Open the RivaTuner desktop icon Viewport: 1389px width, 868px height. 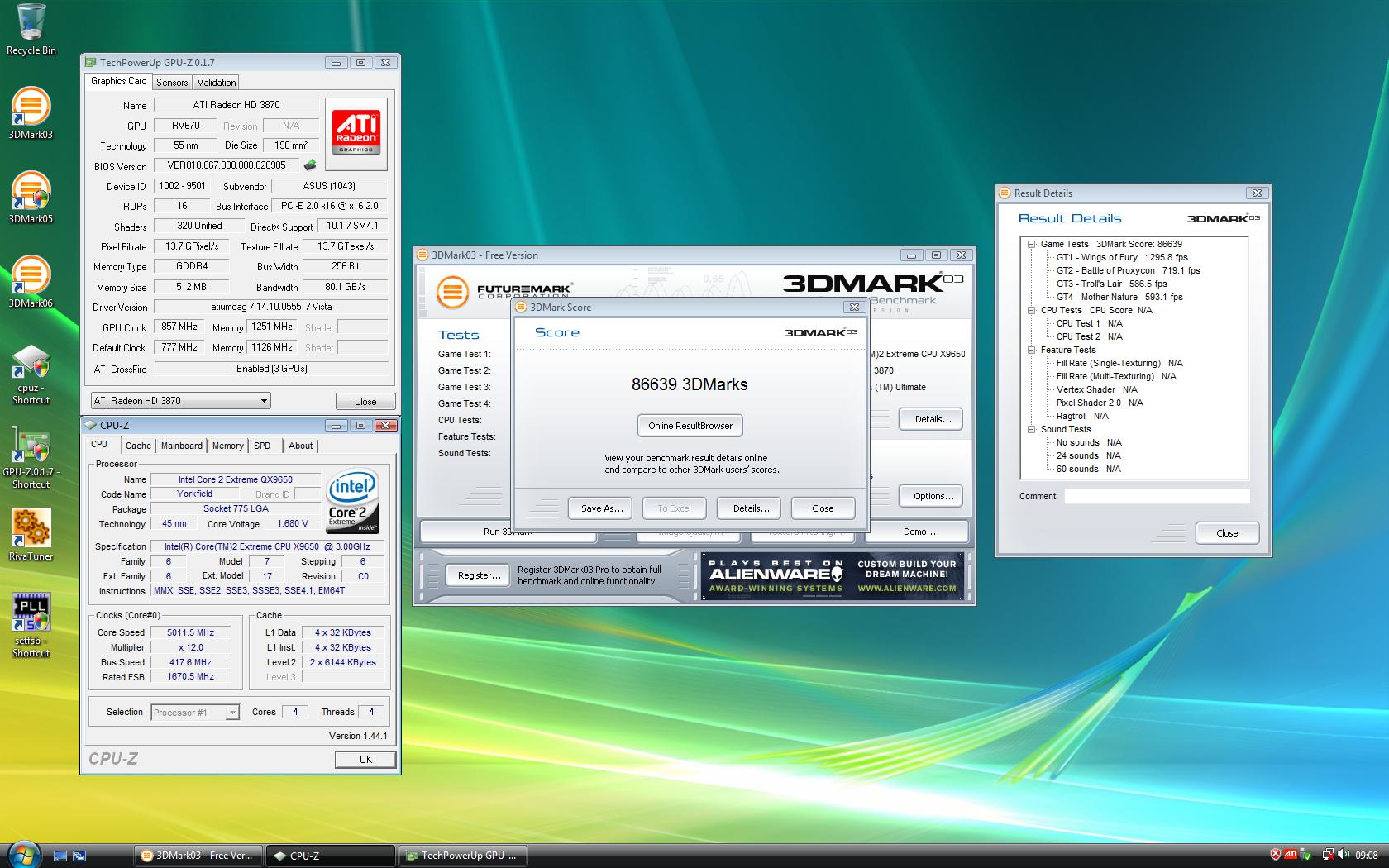31,534
